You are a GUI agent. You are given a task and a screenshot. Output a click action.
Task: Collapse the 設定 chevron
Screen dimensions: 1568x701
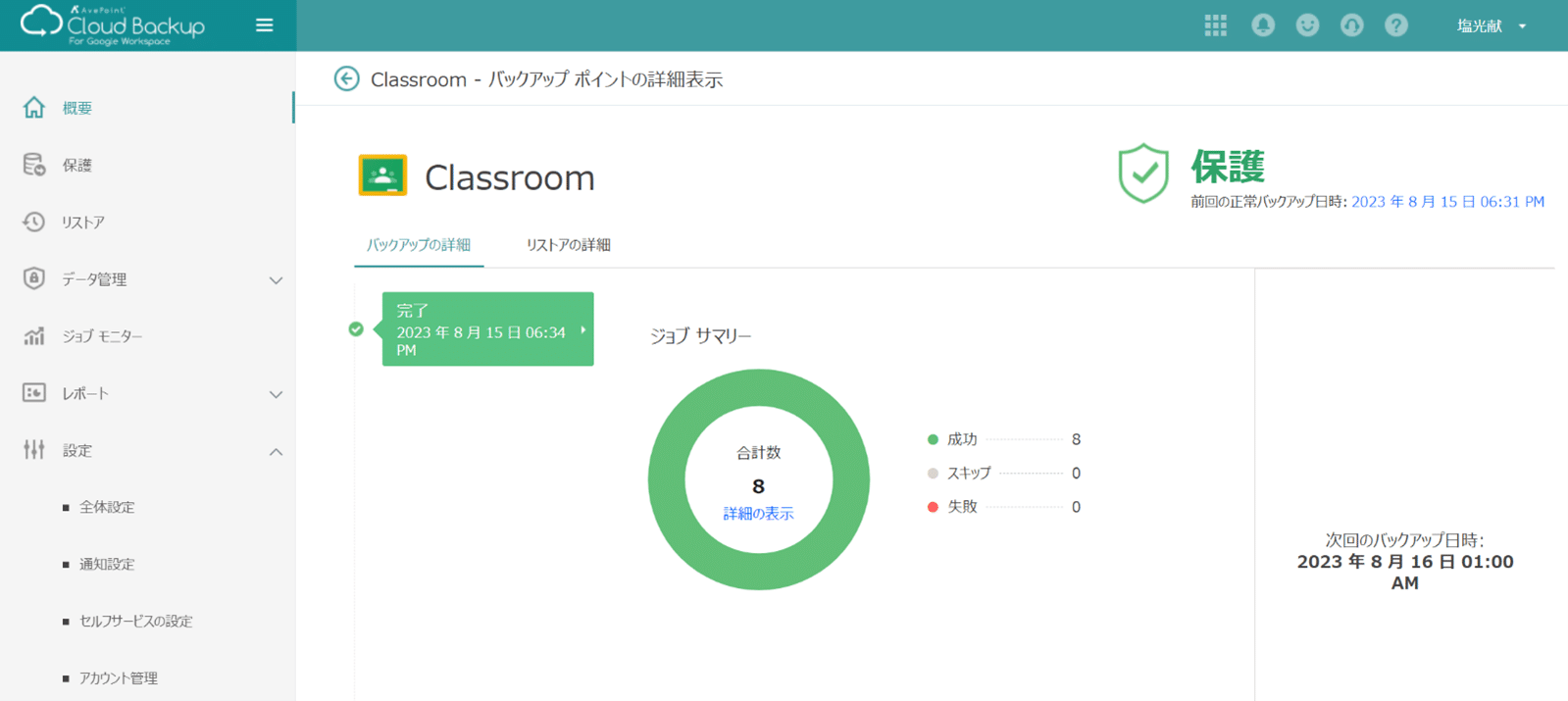tap(276, 452)
